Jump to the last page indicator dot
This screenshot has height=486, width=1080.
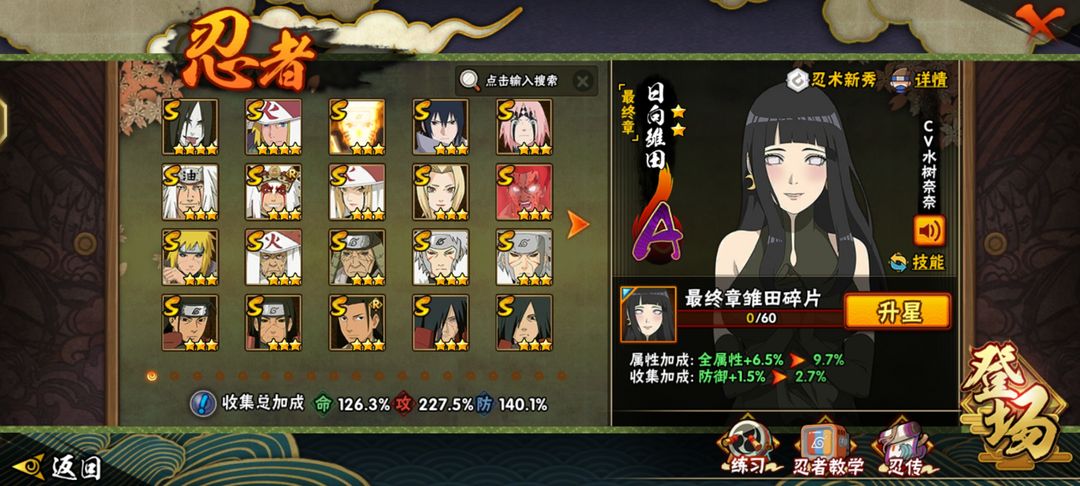point(561,376)
